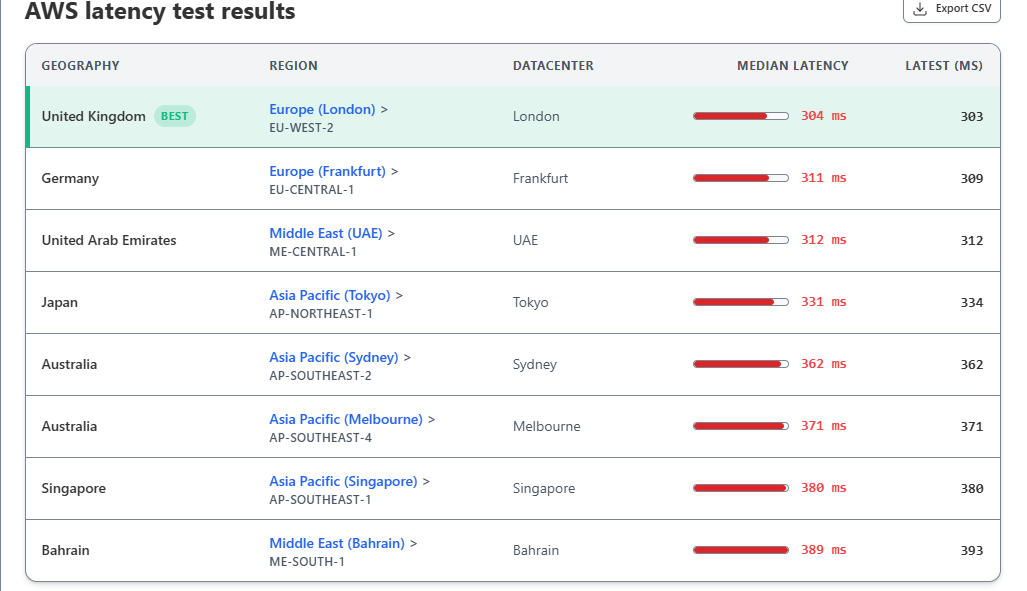1027x591 pixels.
Task: Open the Asia Pacific (Tokyo) region link
Action: (329, 295)
